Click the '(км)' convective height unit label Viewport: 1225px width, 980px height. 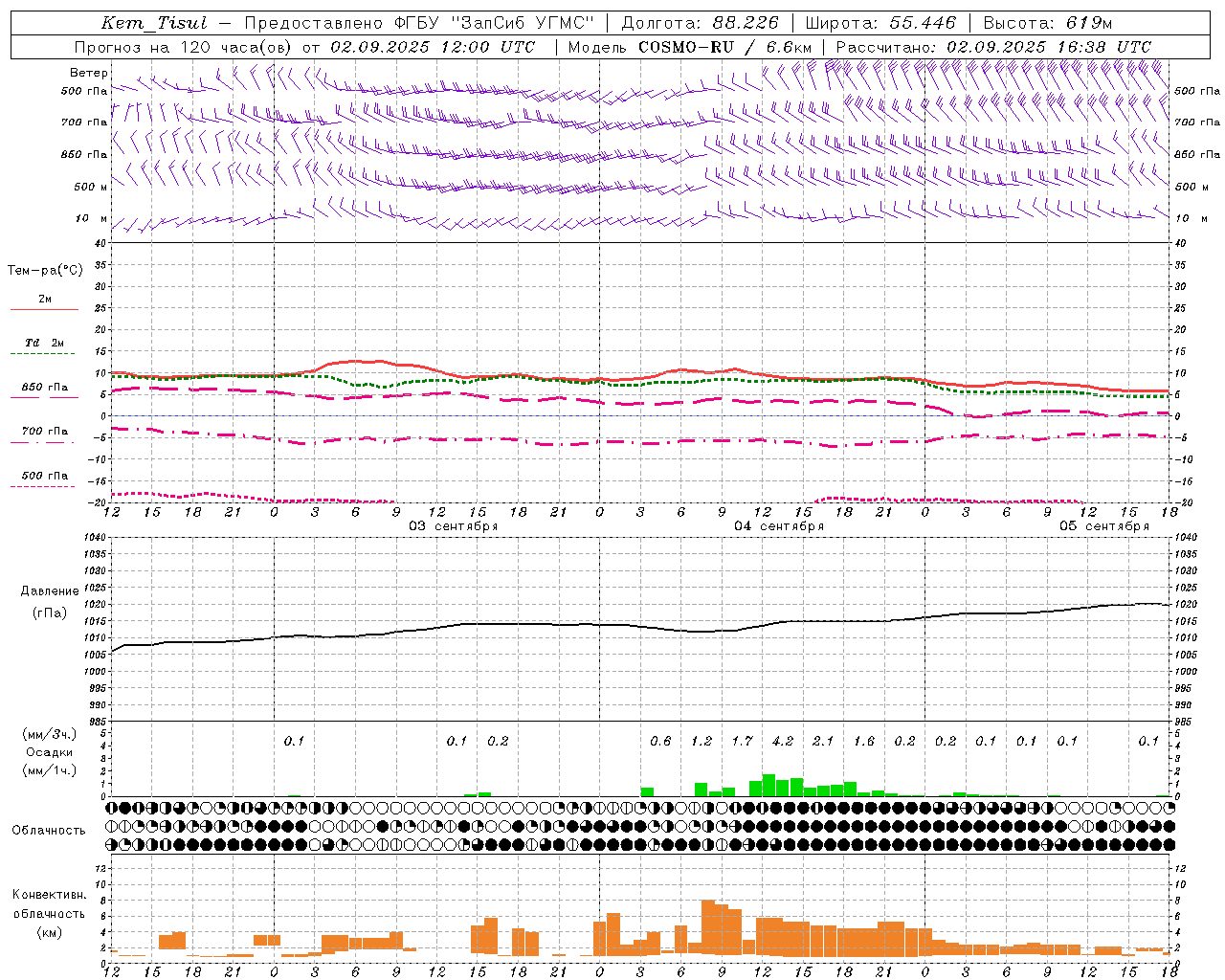49,932
